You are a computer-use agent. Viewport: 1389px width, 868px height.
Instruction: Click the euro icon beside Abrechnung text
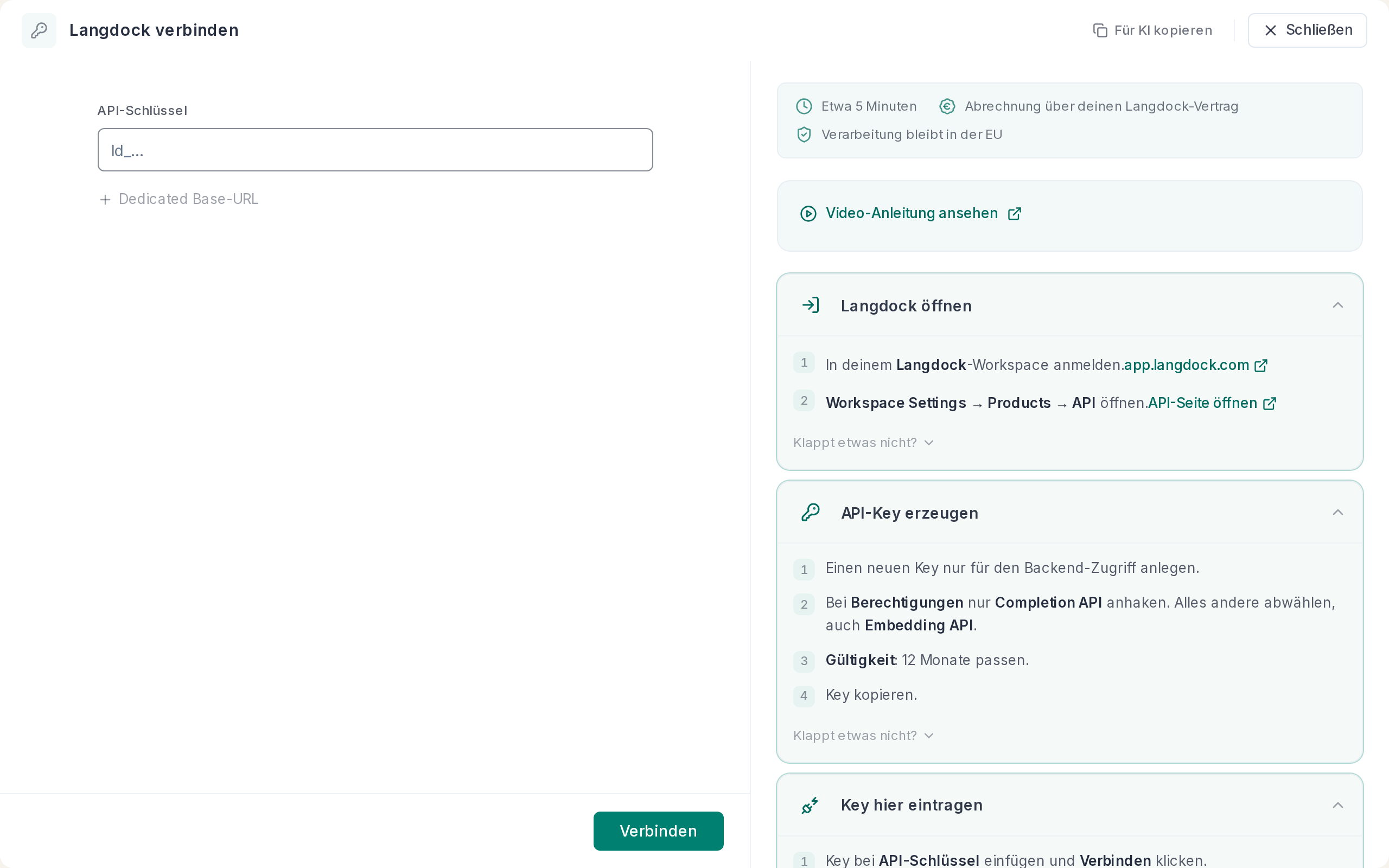click(947, 106)
